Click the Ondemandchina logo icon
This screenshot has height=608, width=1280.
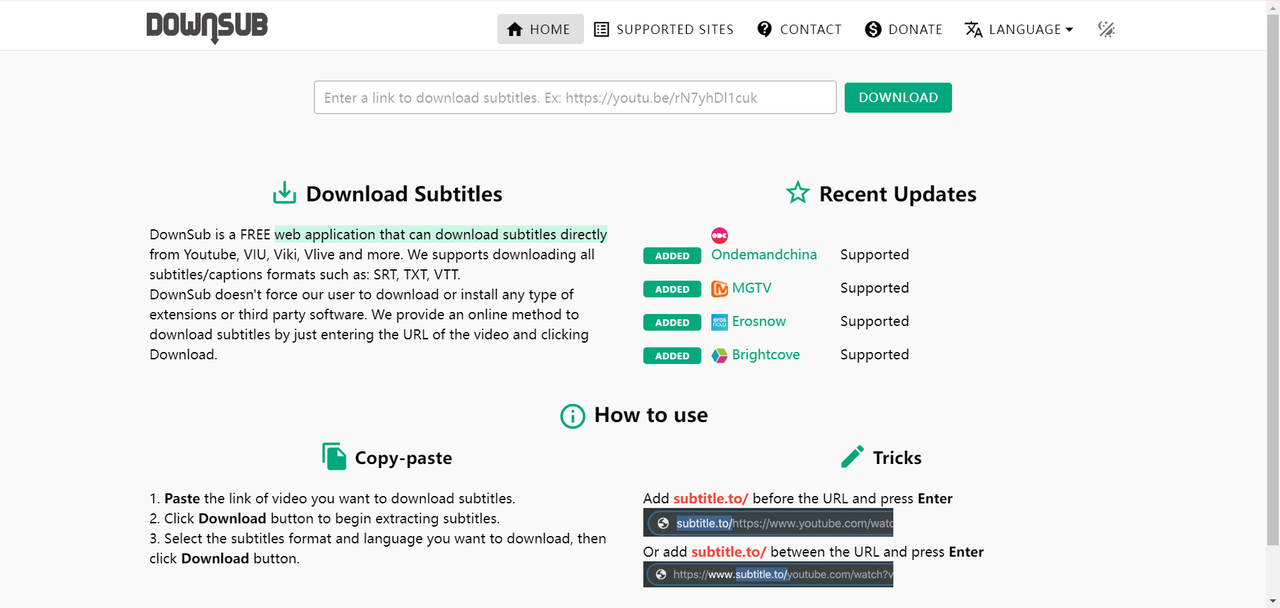click(x=720, y=235)
